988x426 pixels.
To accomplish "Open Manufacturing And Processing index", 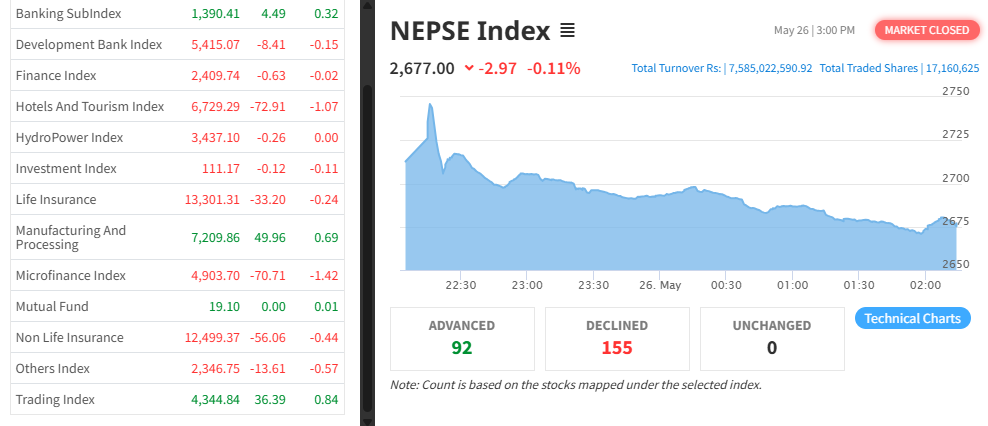I will (71, 237).
